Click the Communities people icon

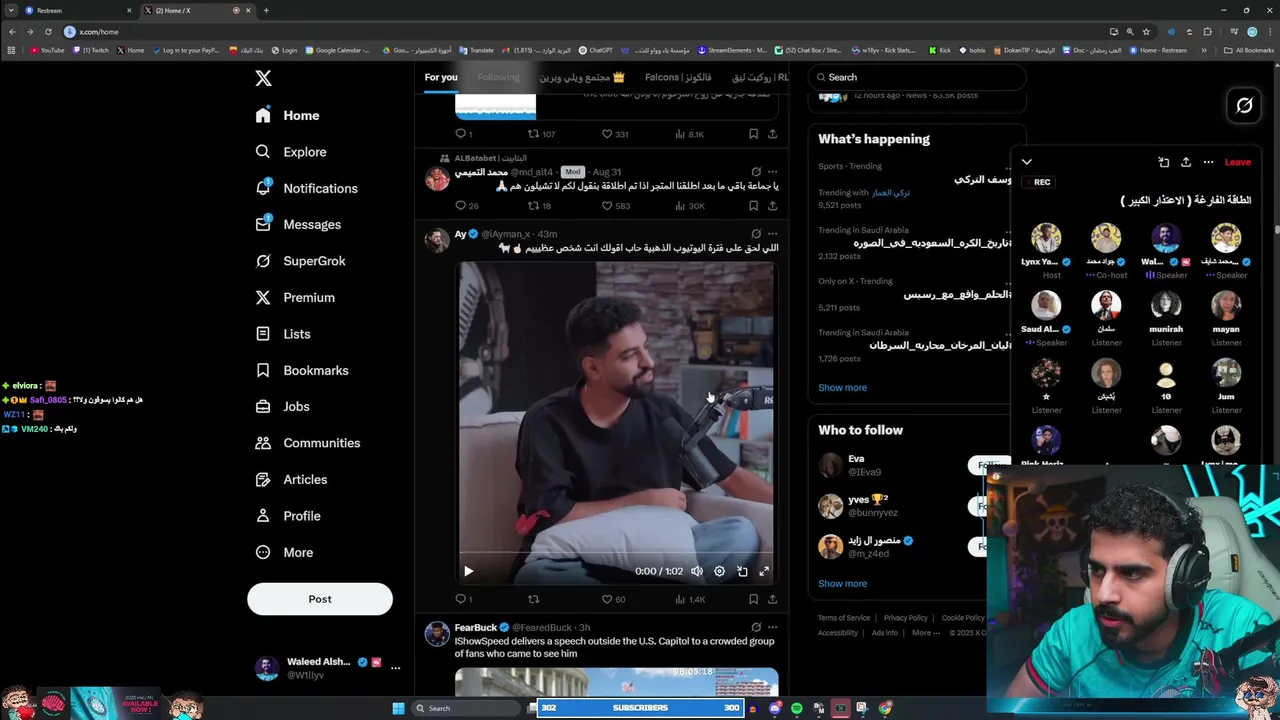click(263, 443)
